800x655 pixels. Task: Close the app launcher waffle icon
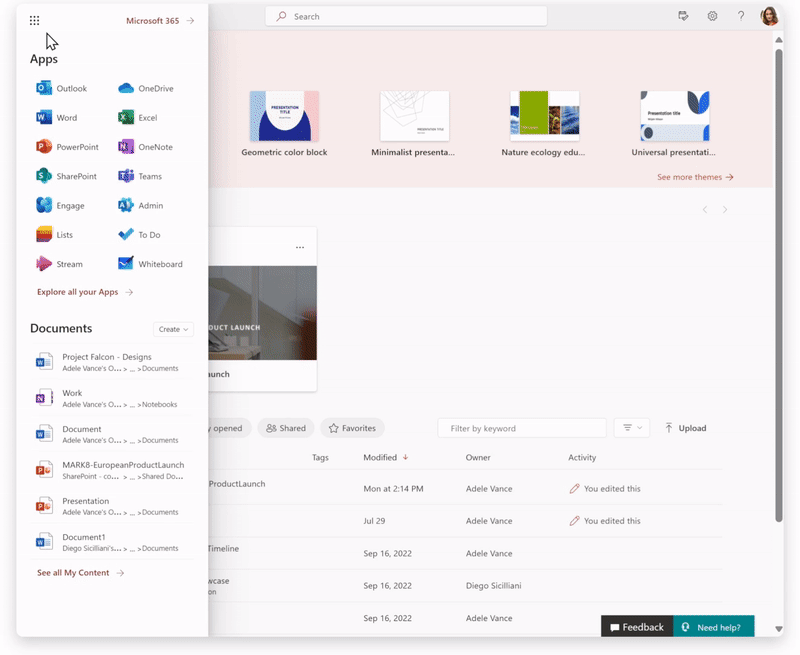click(x=34, y=20)
